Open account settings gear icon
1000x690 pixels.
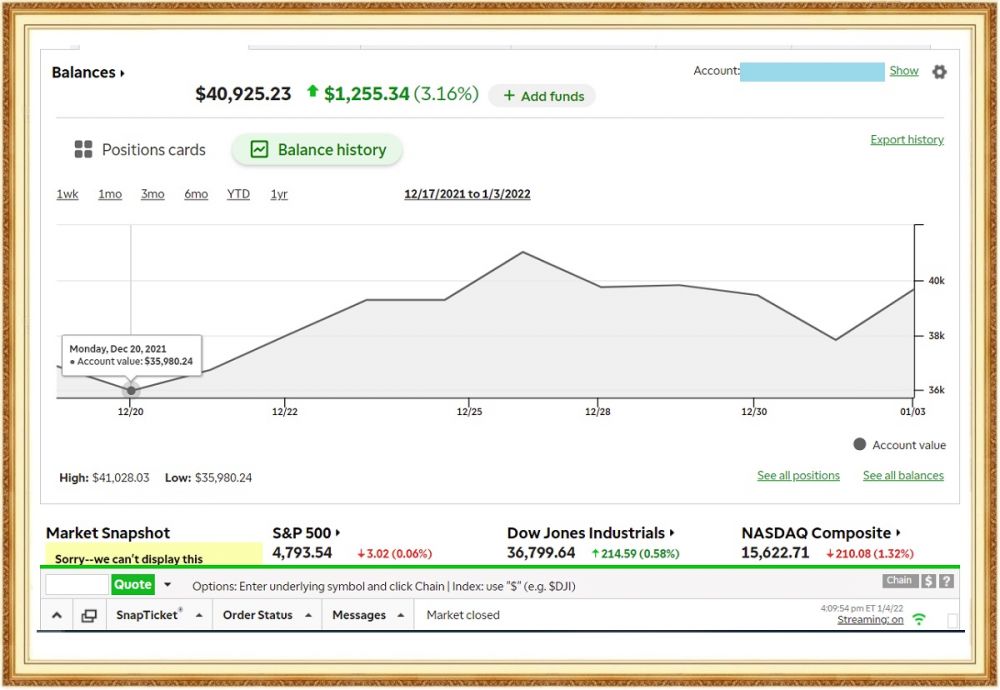pos(939,72)
